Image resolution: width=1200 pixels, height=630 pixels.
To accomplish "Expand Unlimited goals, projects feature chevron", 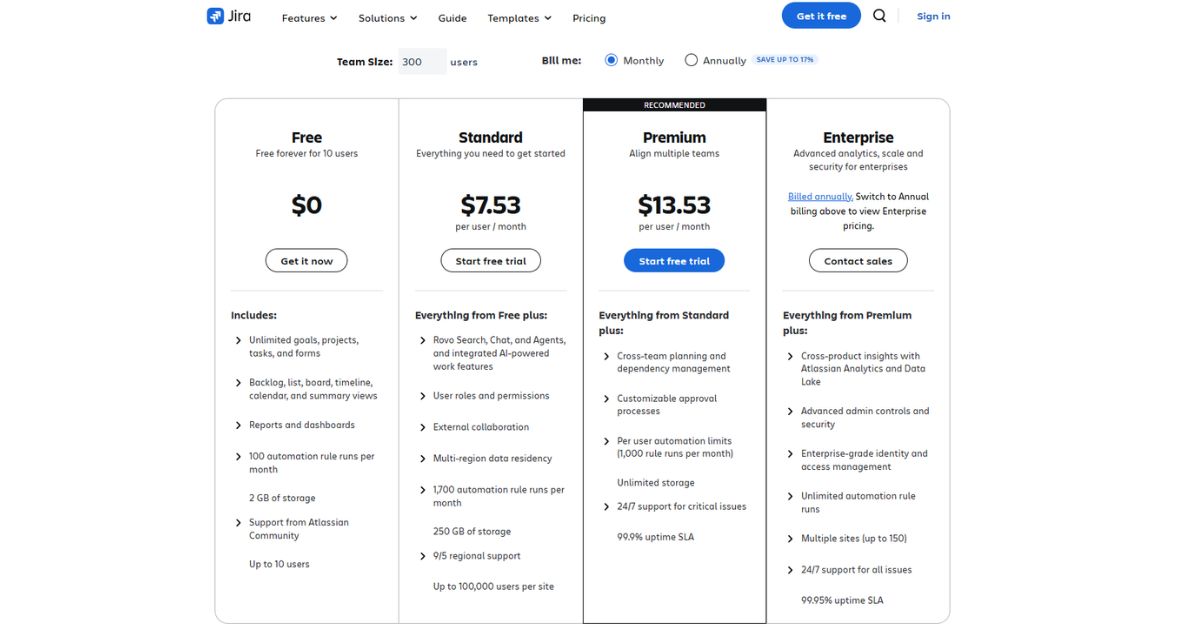I will click(238, 341).
